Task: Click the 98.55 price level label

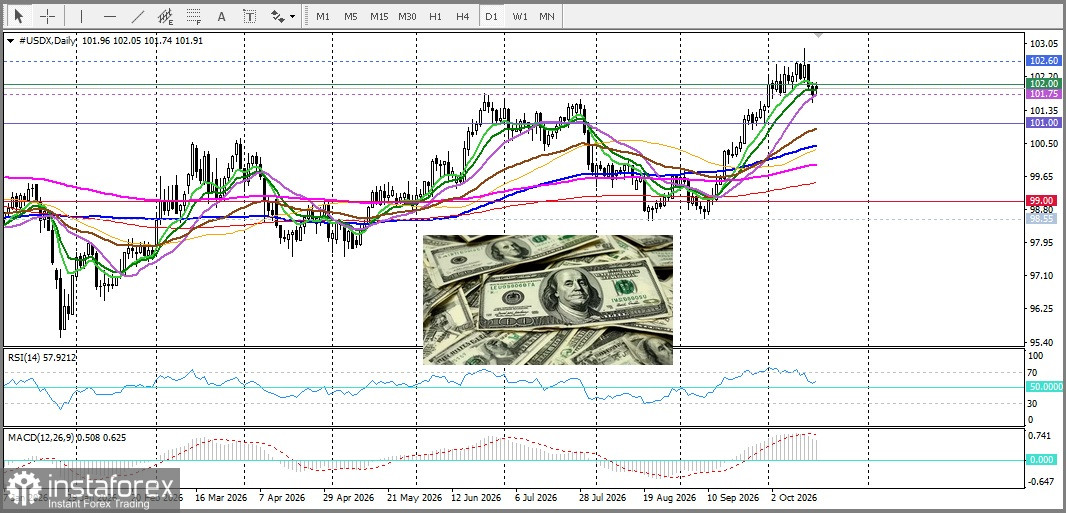Action: [x=1043, y=219]
